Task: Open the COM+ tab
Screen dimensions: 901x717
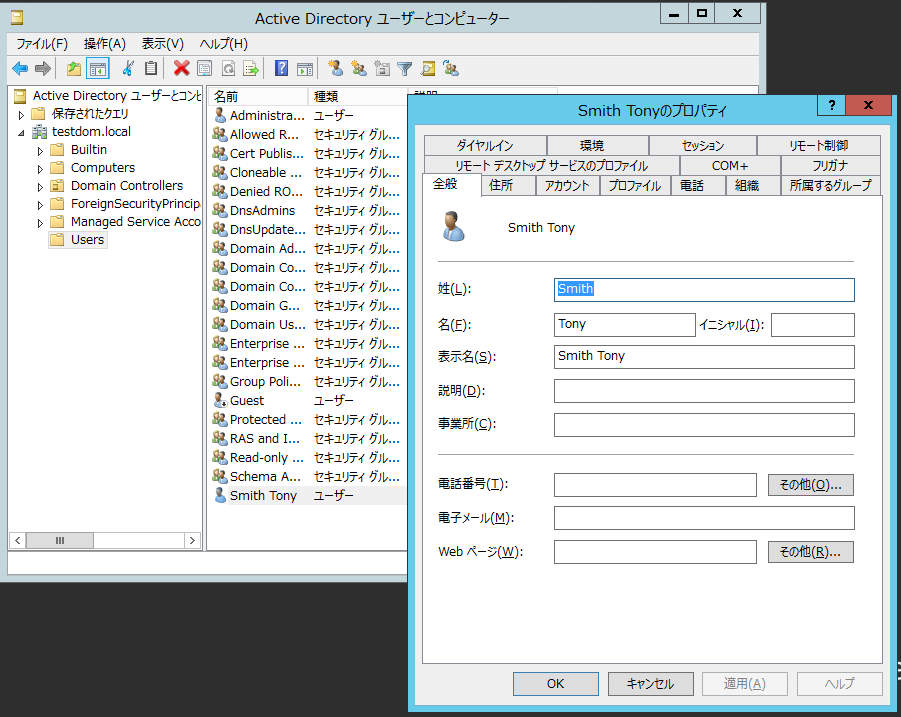Action: pos(730,165)
